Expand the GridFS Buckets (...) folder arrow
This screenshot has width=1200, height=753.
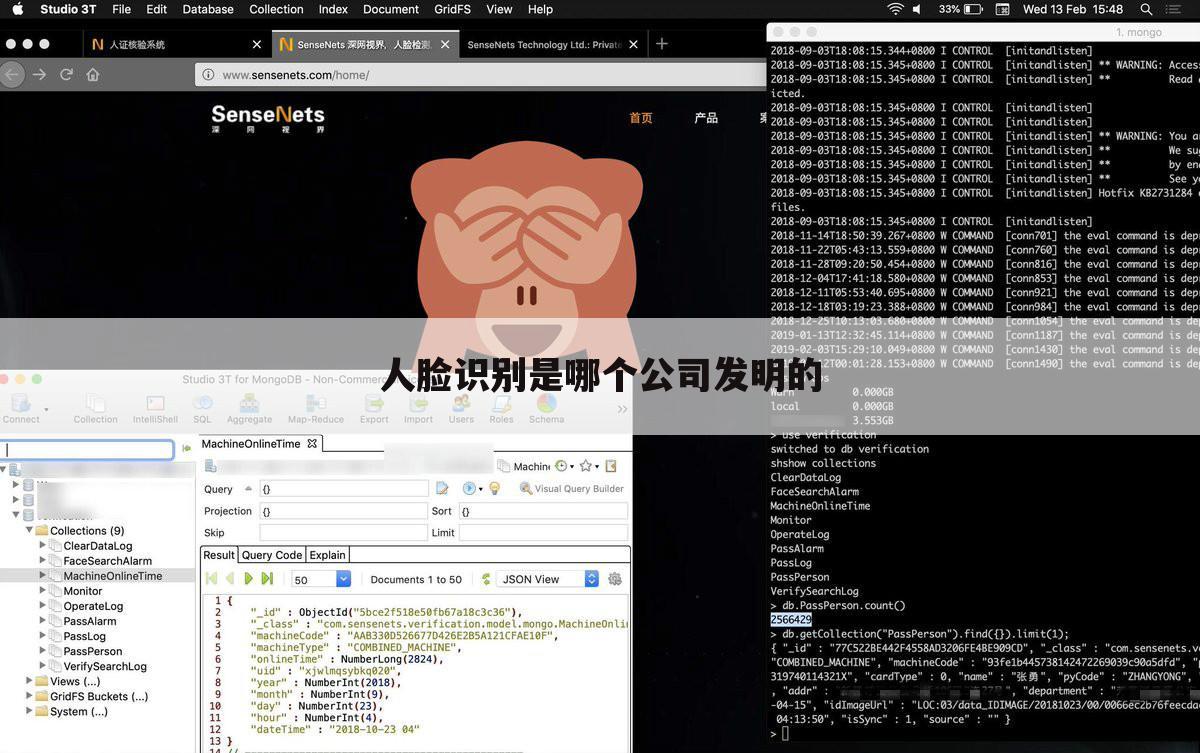point(29,696)
